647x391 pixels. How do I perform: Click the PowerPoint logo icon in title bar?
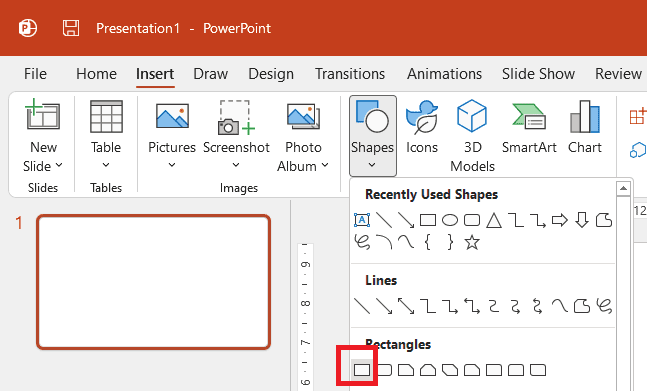coord(28,28)
